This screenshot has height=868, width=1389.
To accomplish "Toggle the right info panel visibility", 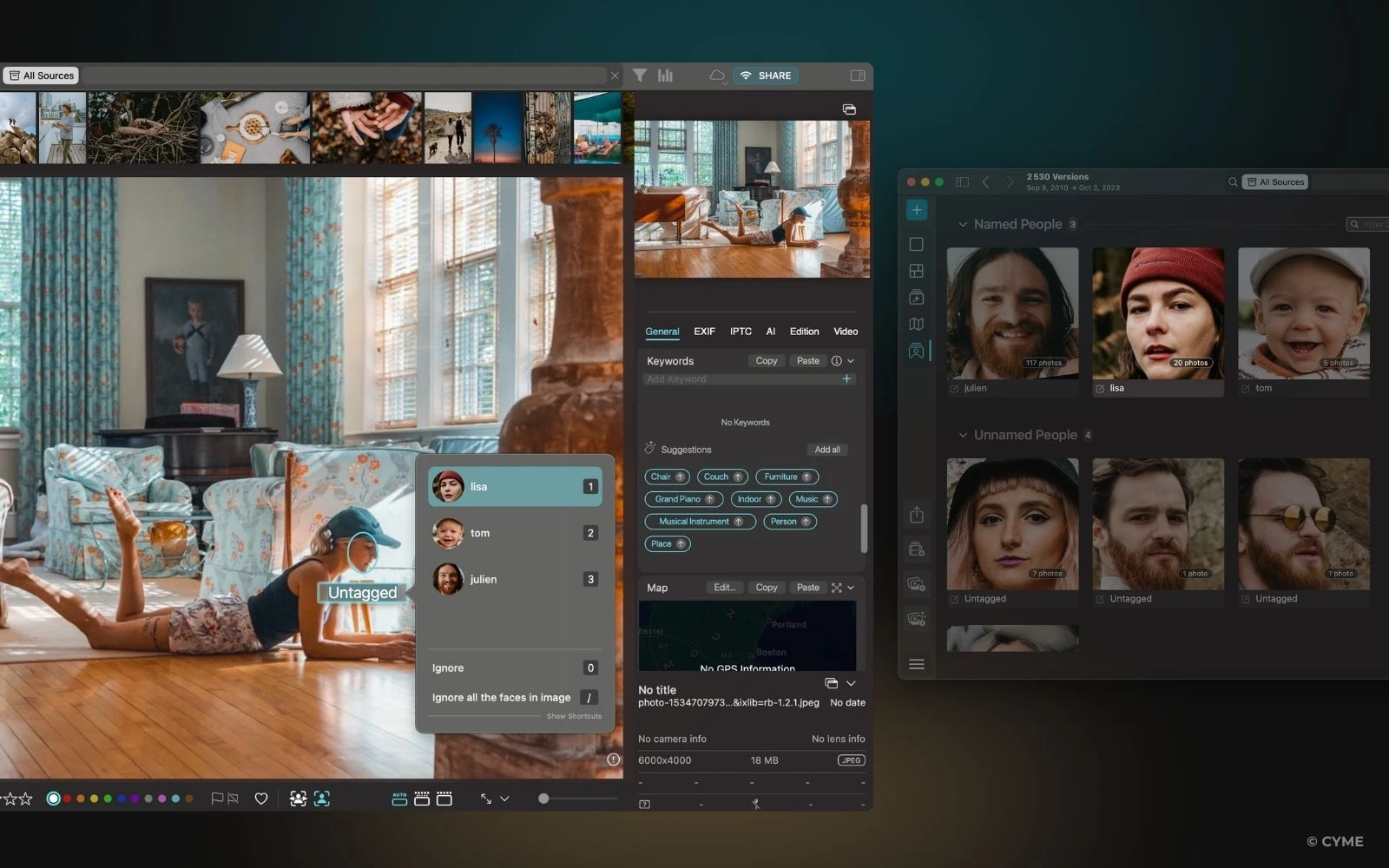I will click(x=858, y=76).
